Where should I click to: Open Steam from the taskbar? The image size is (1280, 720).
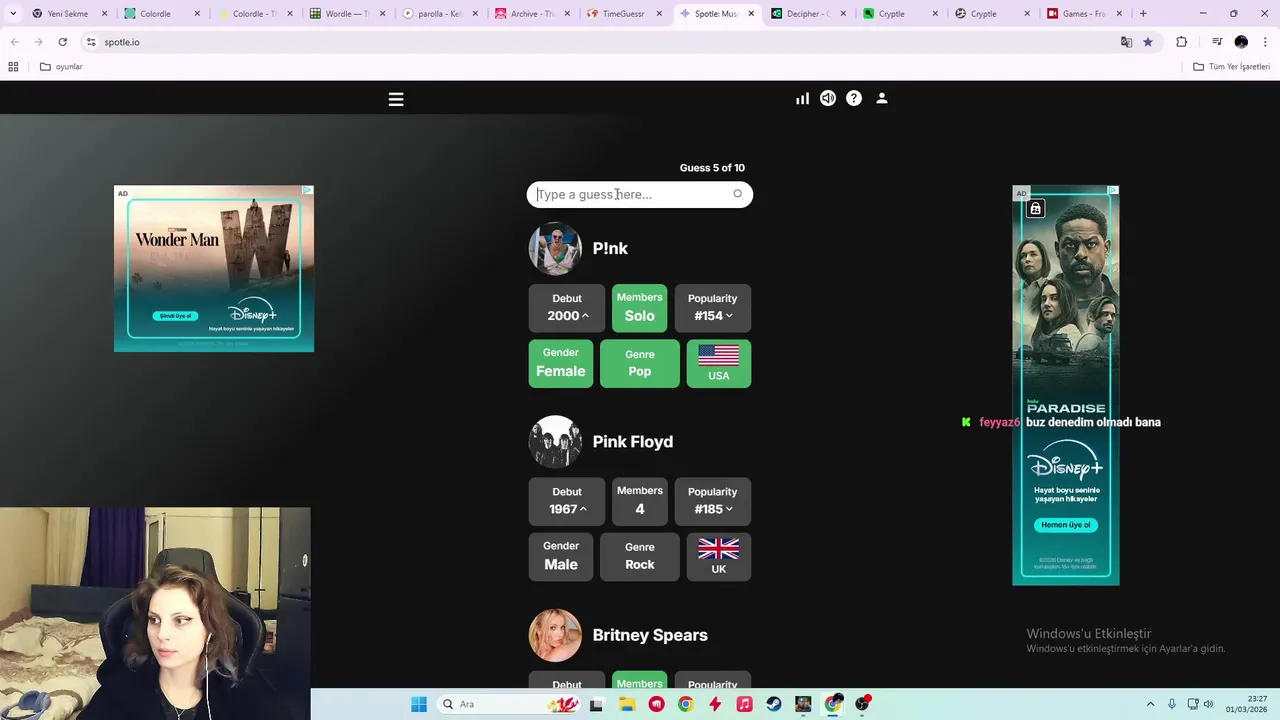[x=774, y=704]
